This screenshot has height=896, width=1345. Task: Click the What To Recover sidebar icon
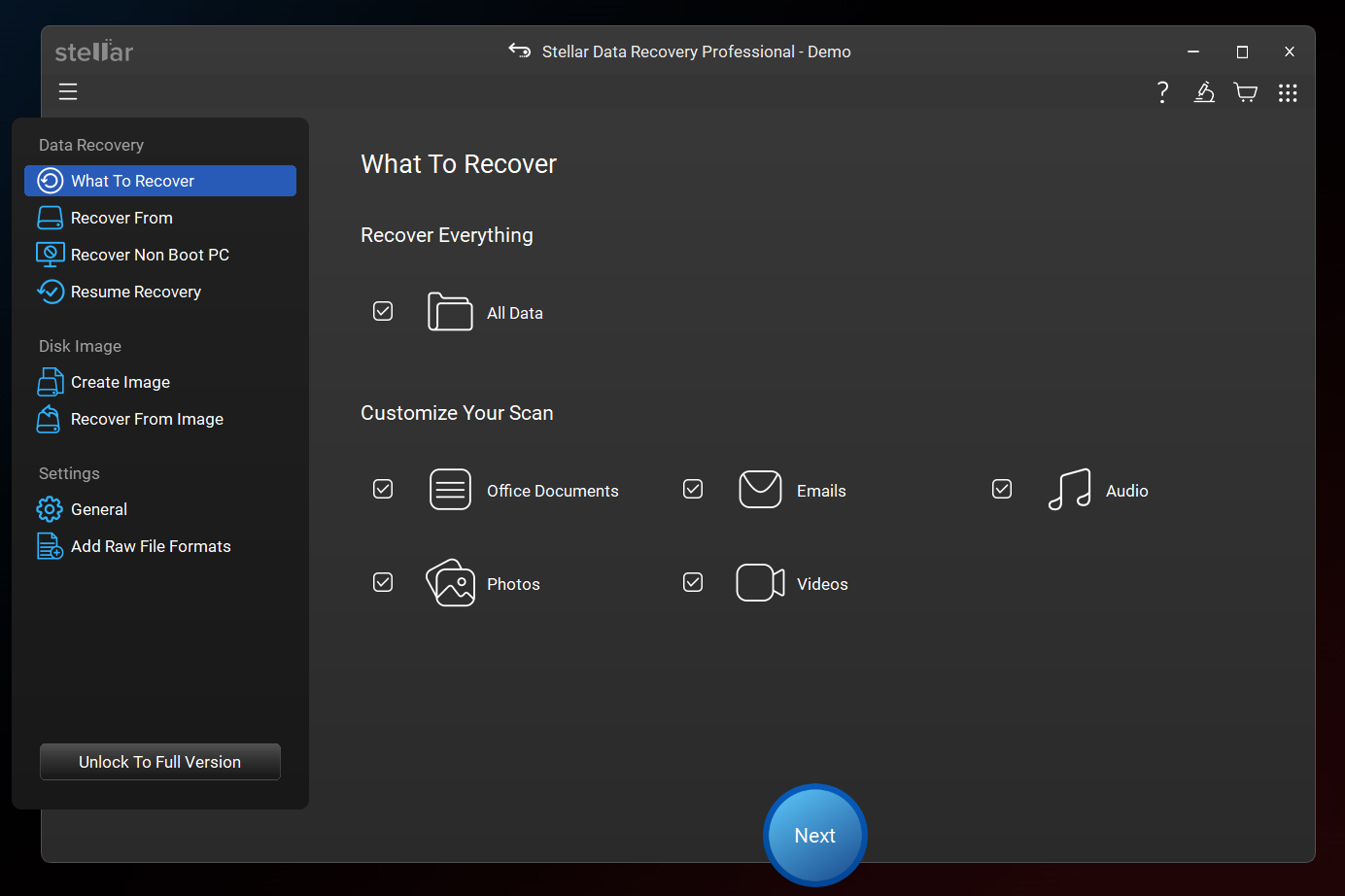51,181
